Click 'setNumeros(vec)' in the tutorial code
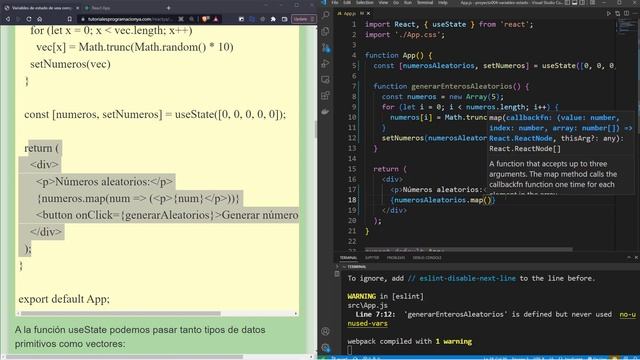The width and height of the screenshot is (640, 360). point(70,64)
